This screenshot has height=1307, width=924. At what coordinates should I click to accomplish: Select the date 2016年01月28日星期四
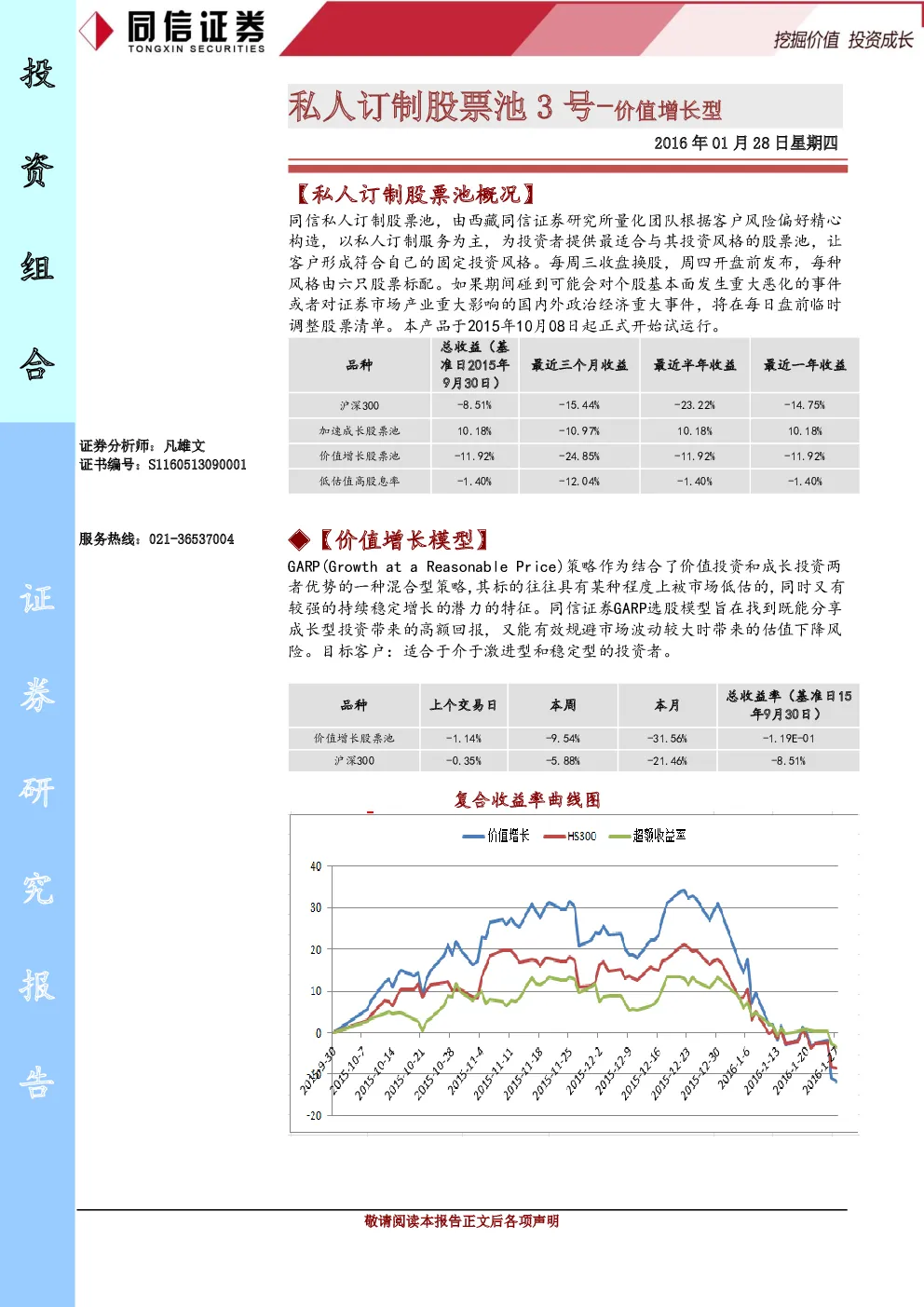[745, 143]
